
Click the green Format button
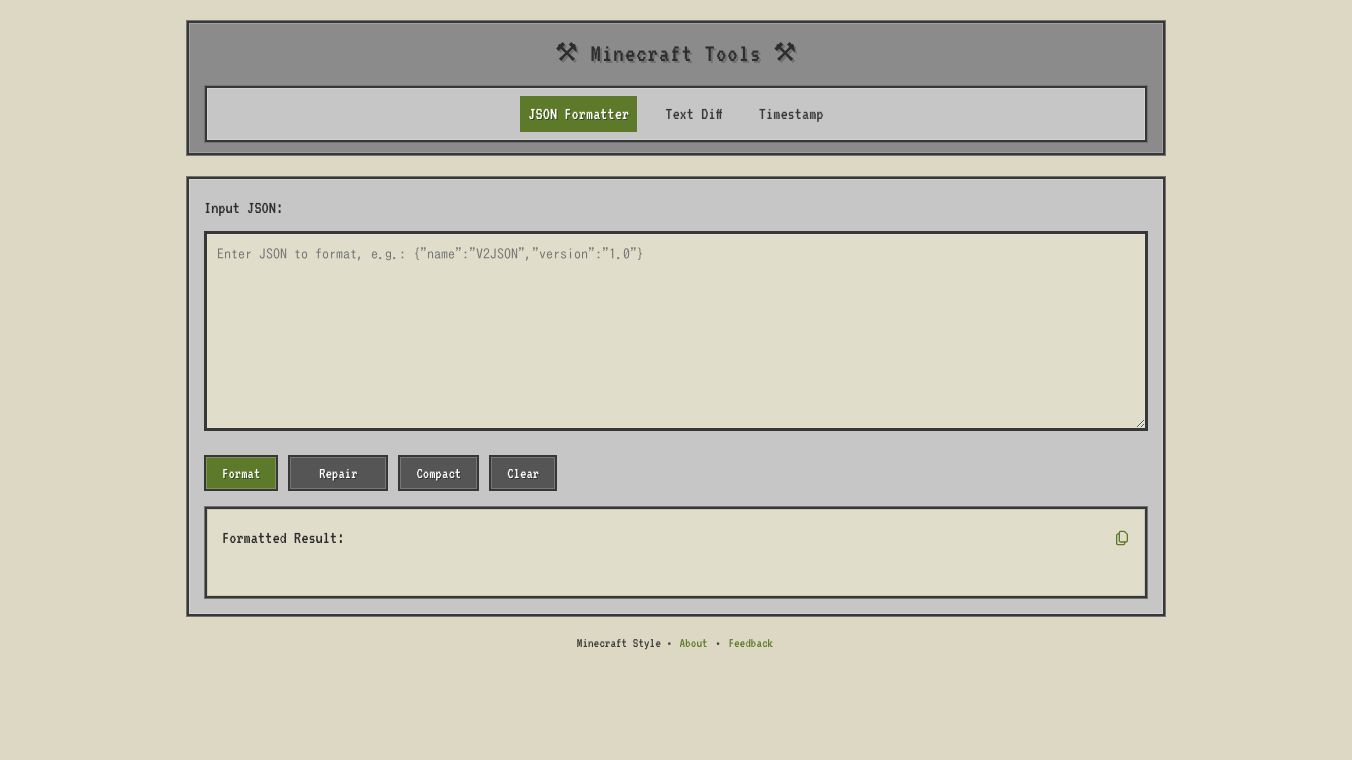(241, 473)
